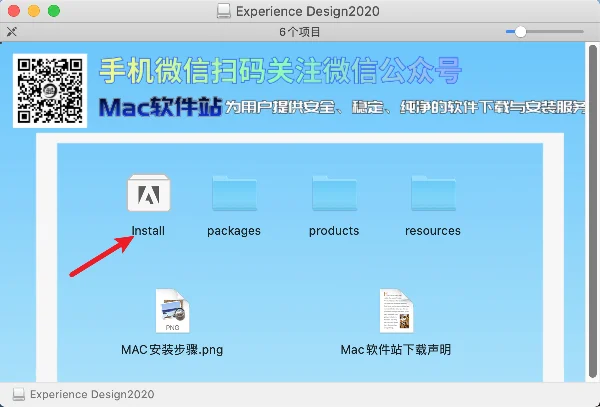The height and width of the screenshot is (407, 600).
Task: Open the packages folder icon
Action: click(235, 193)
